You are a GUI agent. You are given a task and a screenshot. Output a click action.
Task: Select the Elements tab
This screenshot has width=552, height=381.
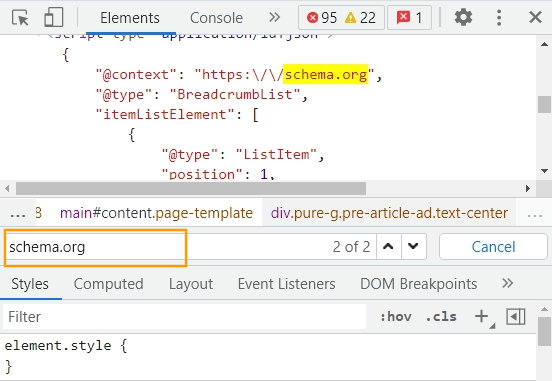(130, 18)
